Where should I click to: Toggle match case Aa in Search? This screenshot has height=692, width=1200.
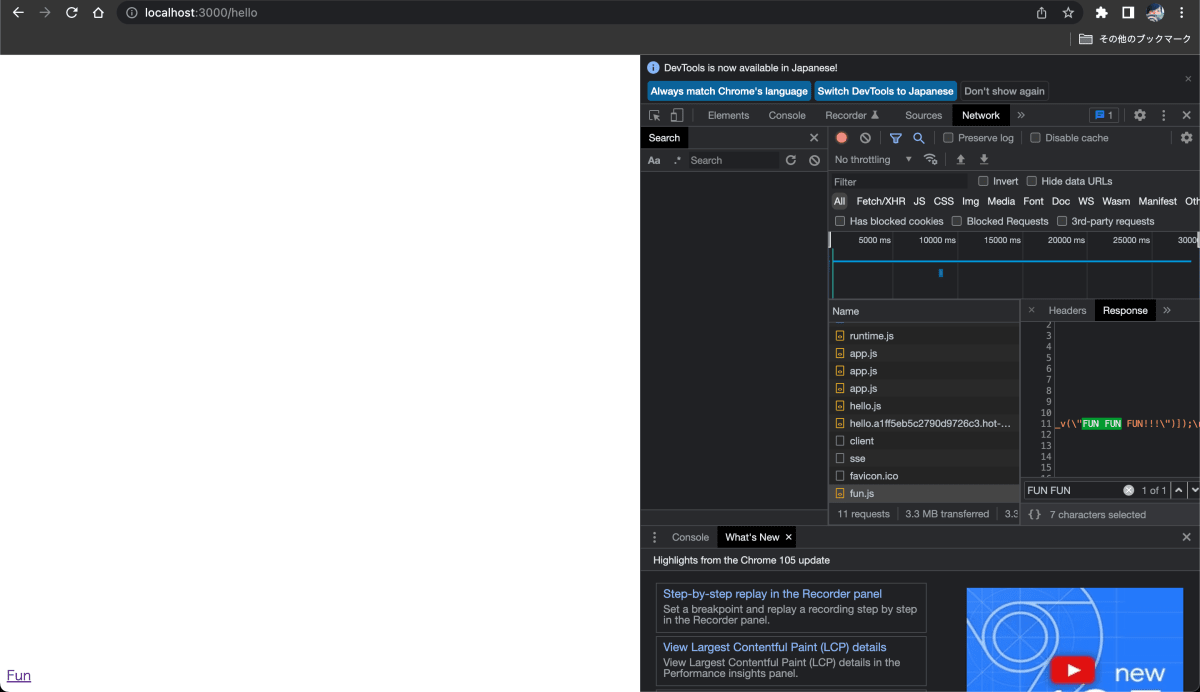[654, 160]
